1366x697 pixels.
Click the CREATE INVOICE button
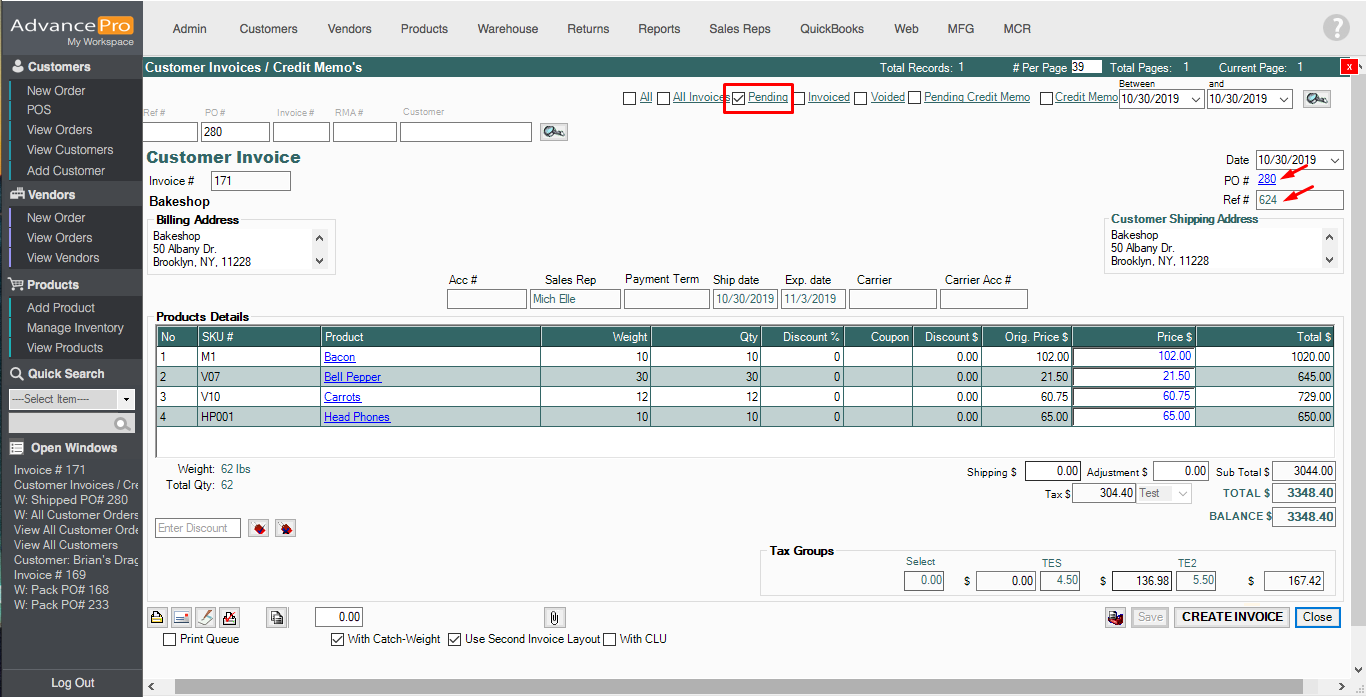point(1231,617)
